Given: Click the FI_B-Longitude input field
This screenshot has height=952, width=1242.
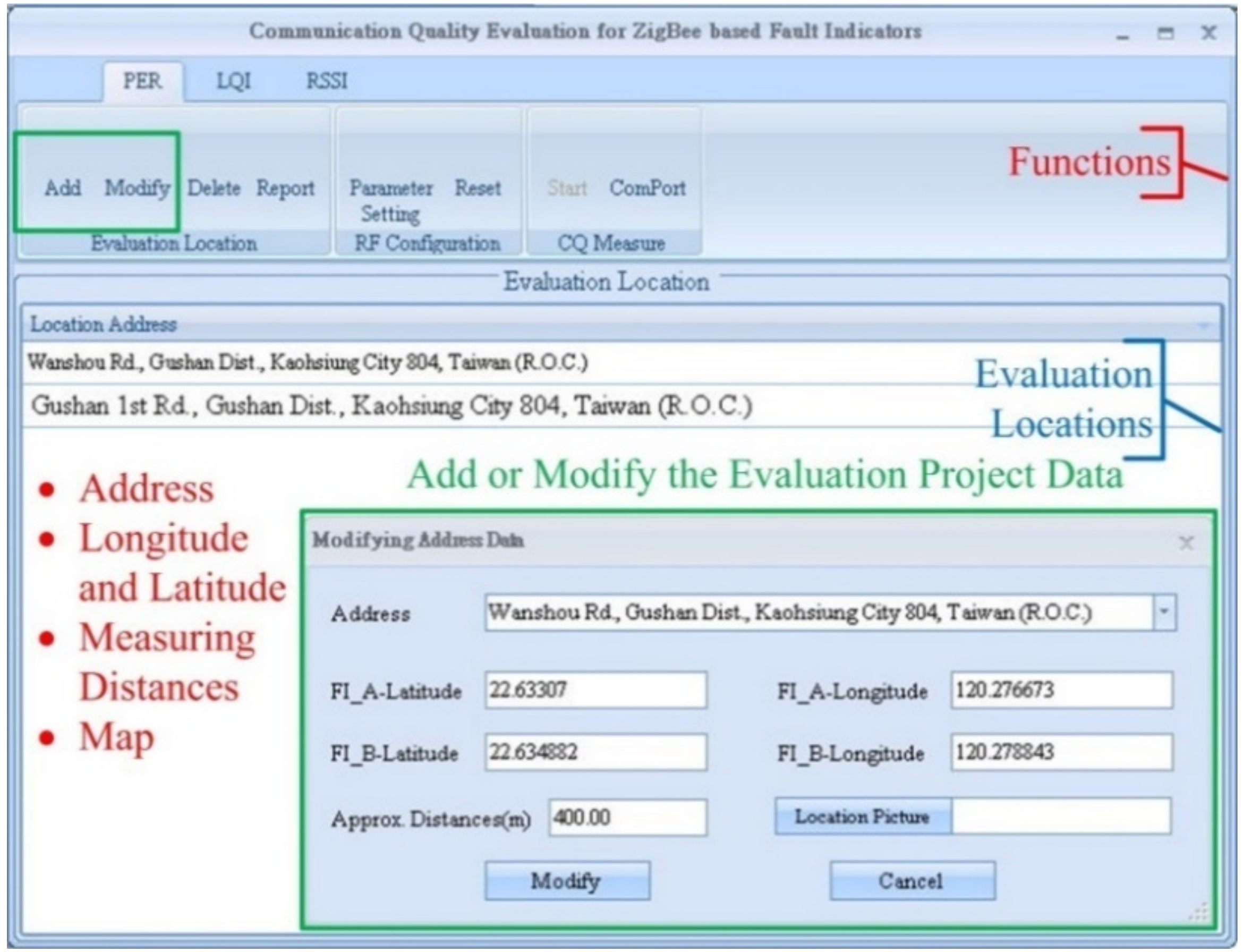Looking at the screenshot, I should 1061,753.
